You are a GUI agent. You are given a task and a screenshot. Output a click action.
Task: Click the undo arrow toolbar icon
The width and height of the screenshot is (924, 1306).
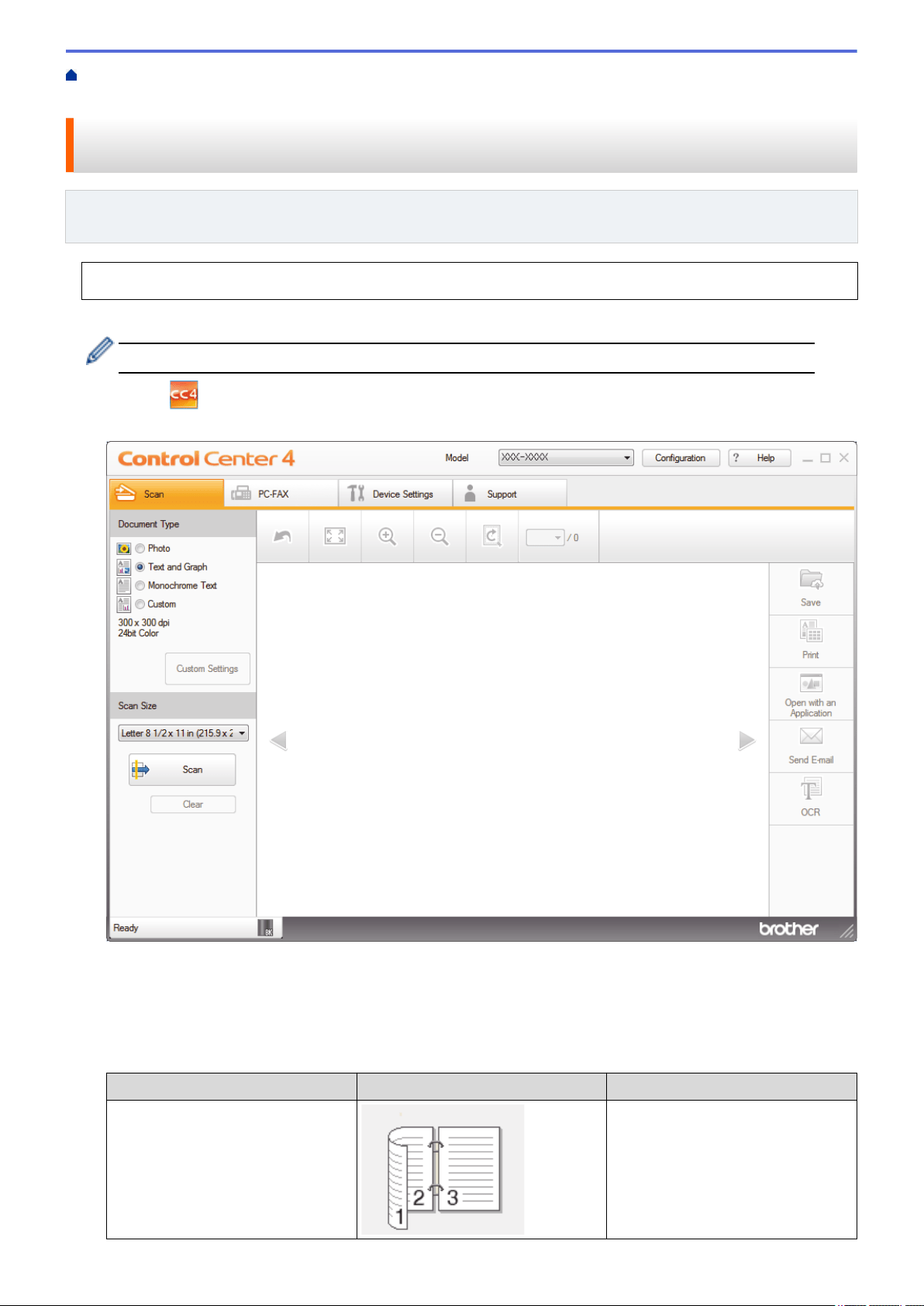click(282, 536)
